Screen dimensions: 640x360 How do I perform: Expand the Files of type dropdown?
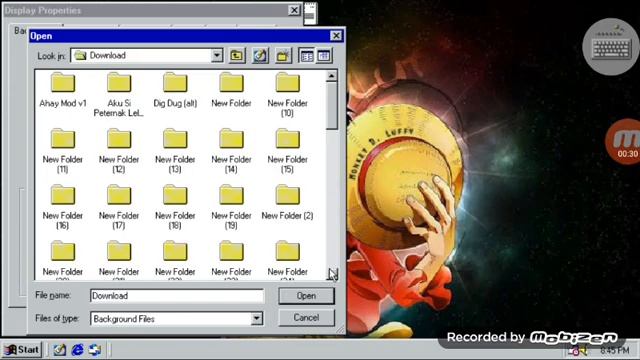pyautogui.click(x=257, y=318)
